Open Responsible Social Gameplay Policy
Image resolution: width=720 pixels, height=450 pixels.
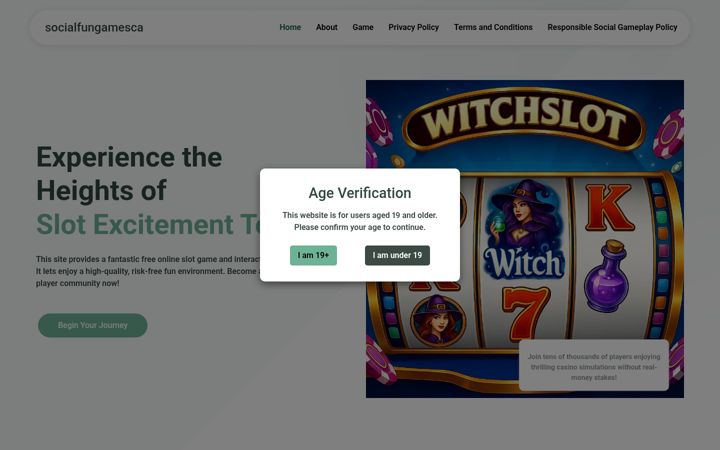[612, 27]
